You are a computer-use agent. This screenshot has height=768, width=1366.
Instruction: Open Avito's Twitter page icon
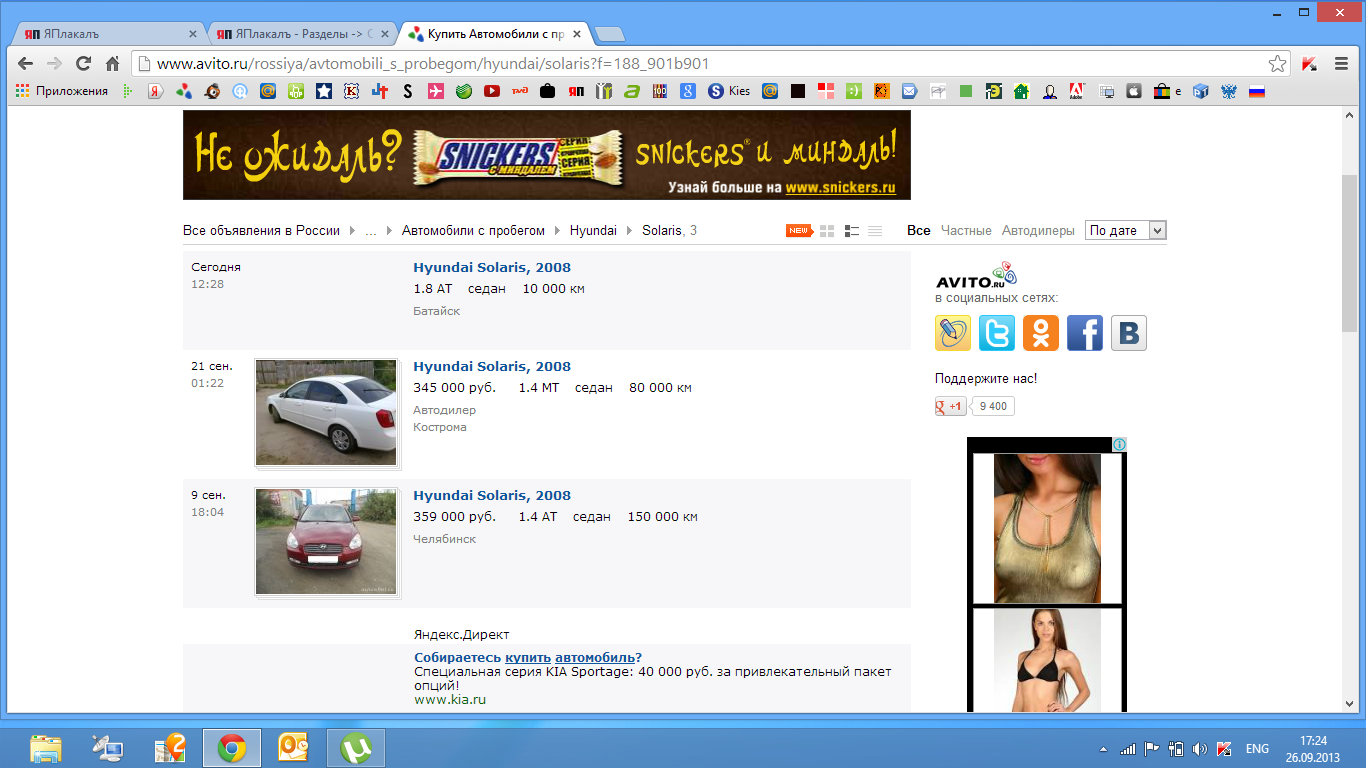point(997,333)
